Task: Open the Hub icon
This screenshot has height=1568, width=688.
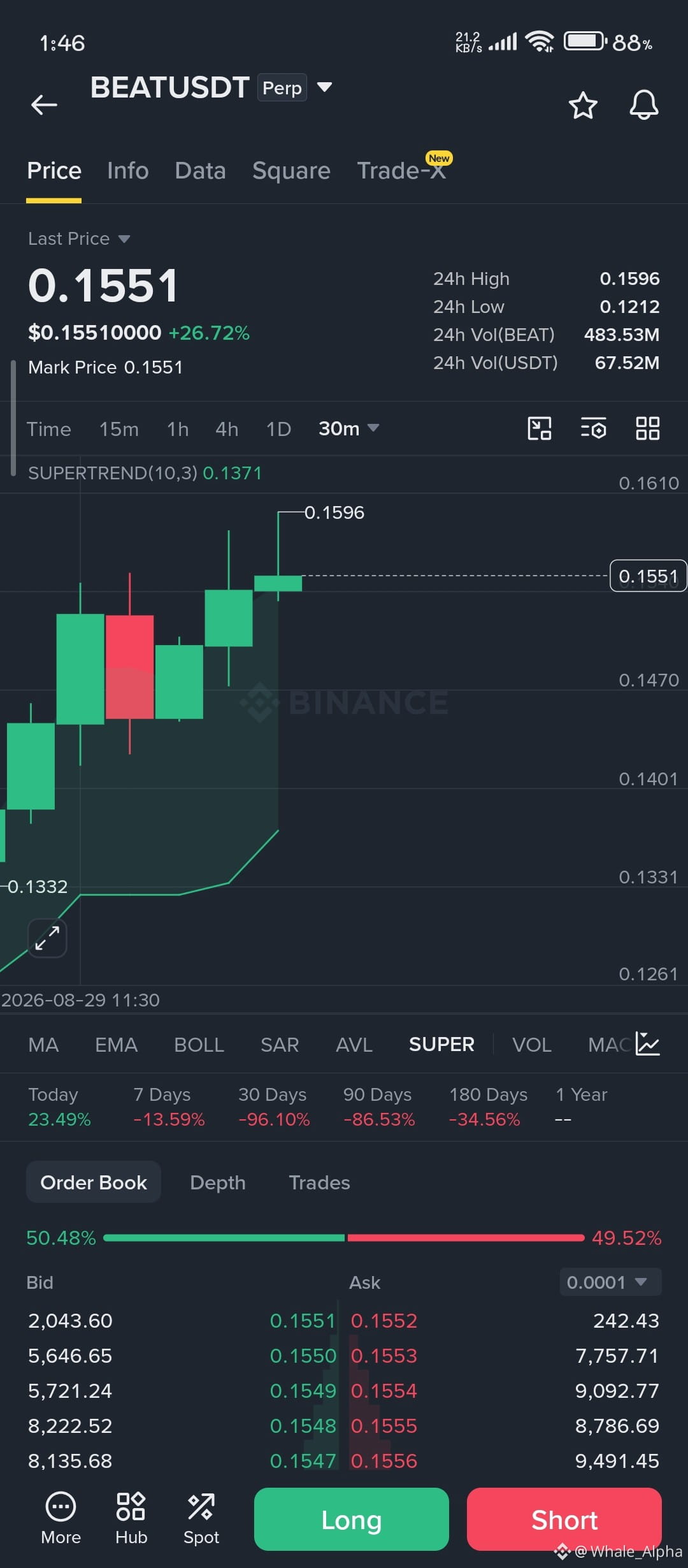Action: click(131, 1519)
